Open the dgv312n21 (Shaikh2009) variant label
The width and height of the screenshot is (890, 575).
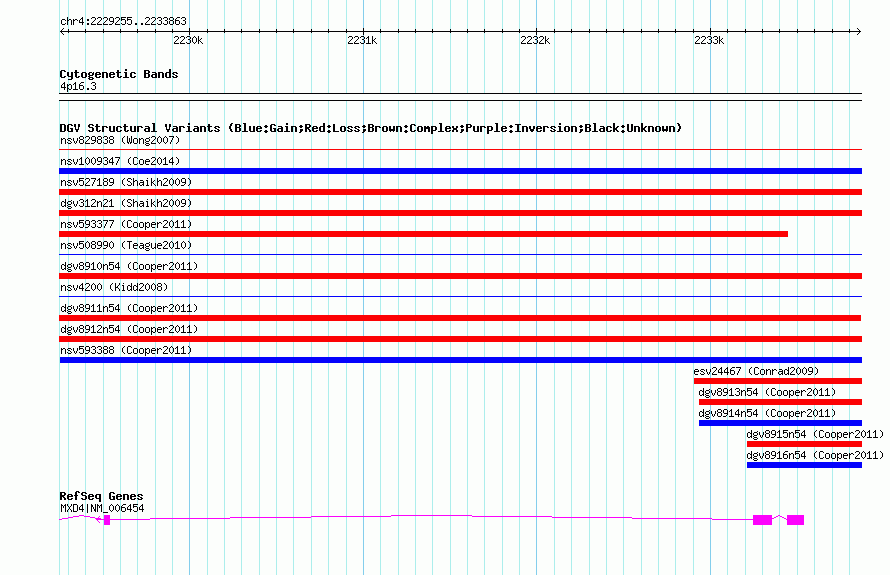(126, 203)
